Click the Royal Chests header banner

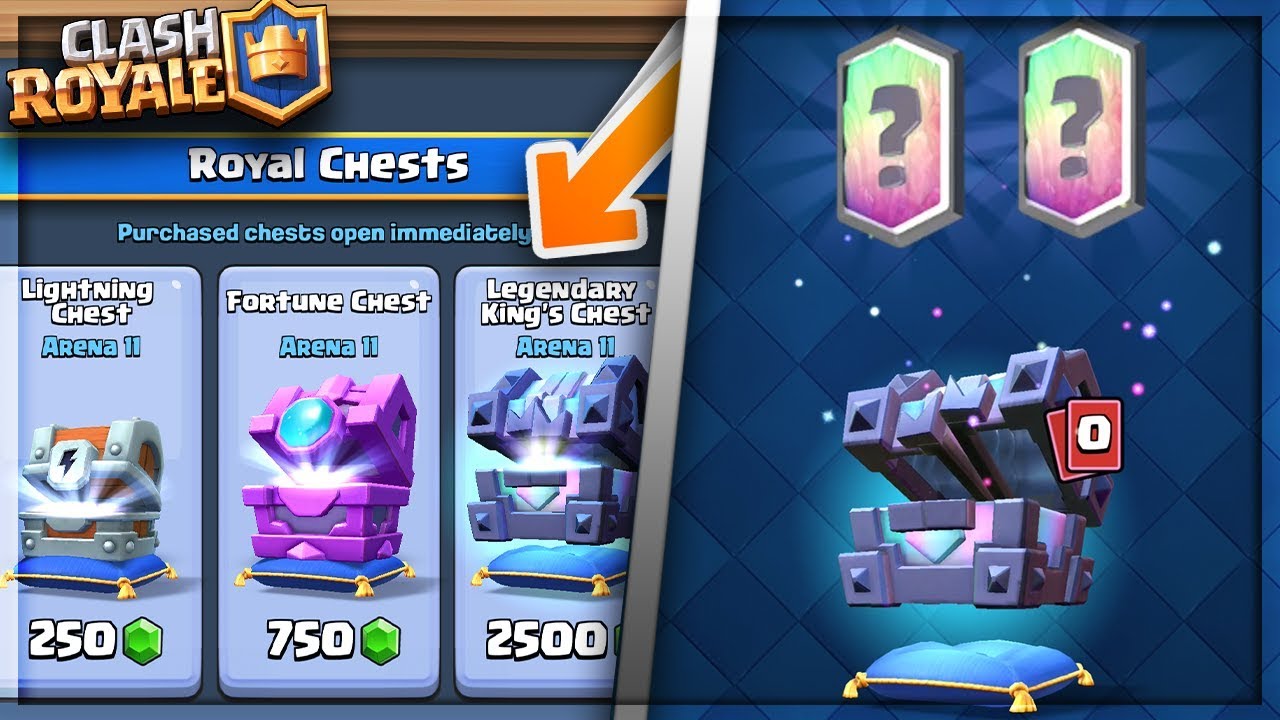[330, 166]
